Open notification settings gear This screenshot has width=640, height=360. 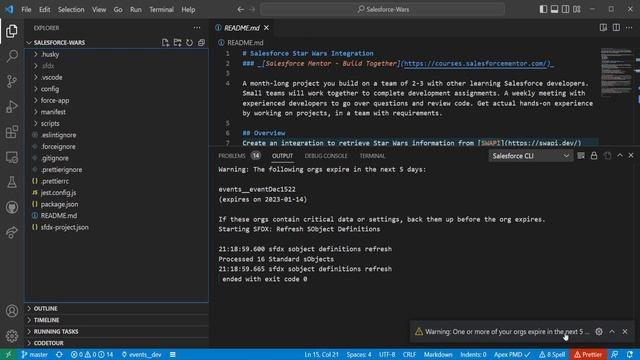[x=599, y=331]
